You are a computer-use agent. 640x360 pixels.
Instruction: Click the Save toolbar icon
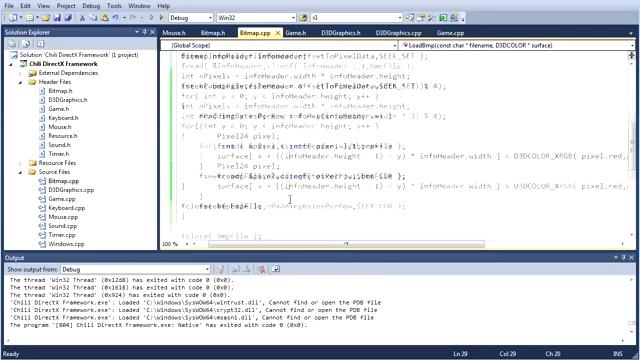[57, 18]
